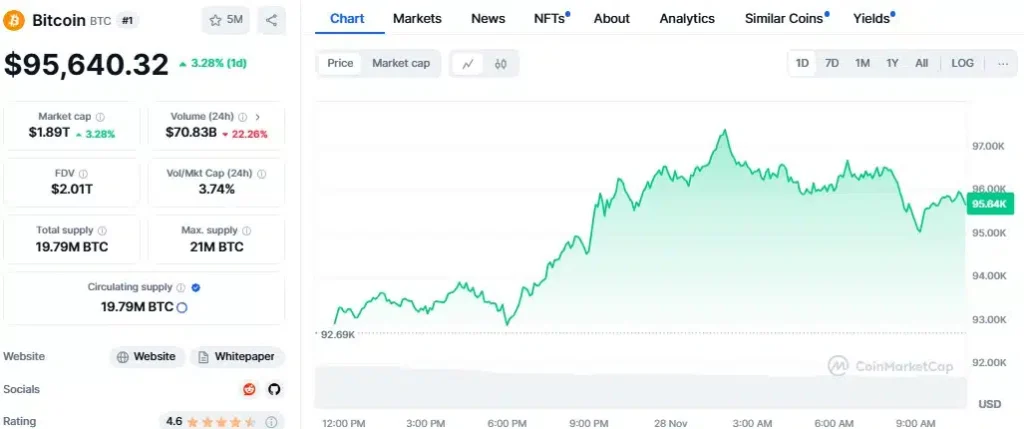Open the Markets tab
This screenshot has width=1024, height=429.
click(417, 18)
